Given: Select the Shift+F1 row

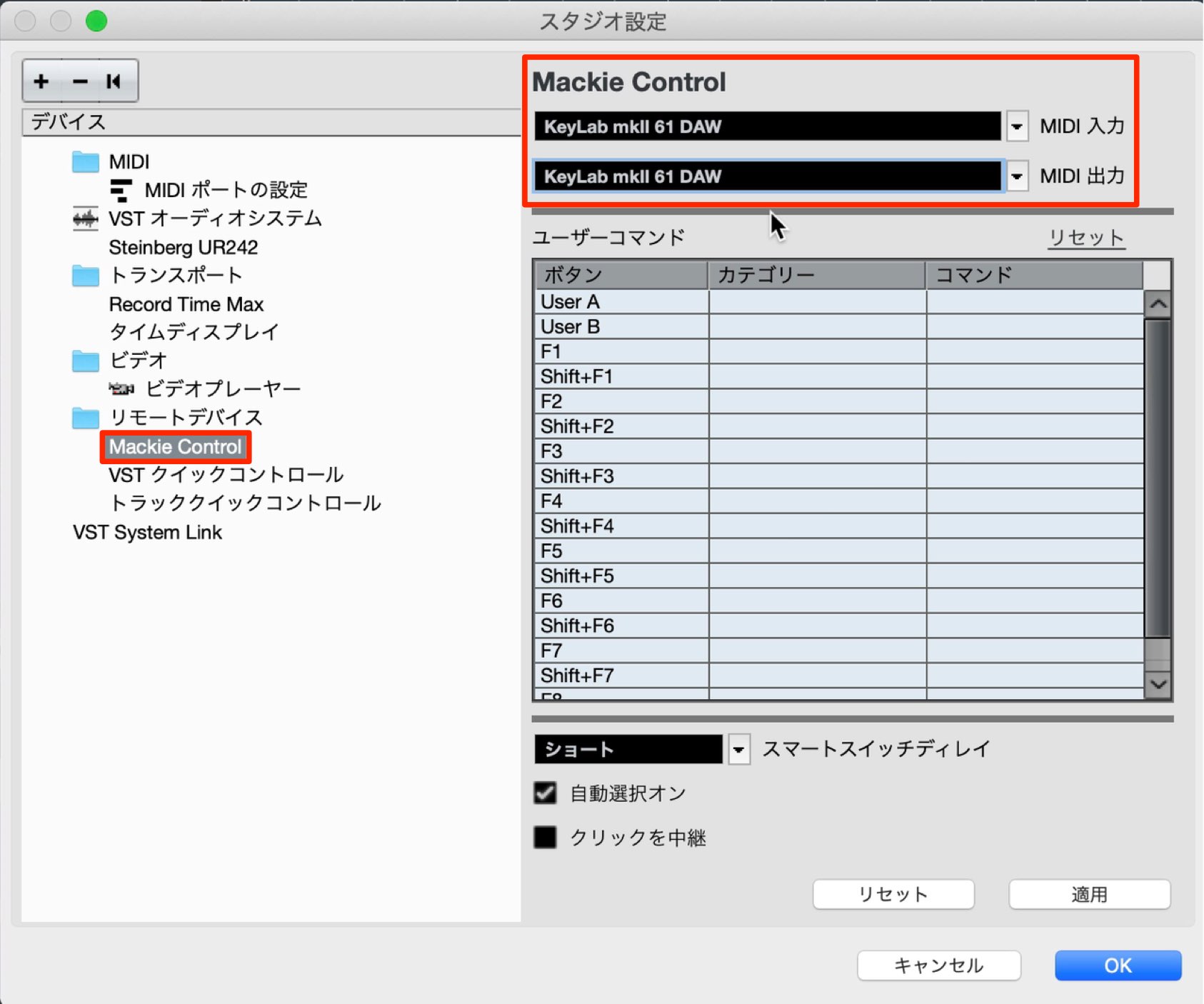Looking at the screenshot, I should [x=839, y=377].
